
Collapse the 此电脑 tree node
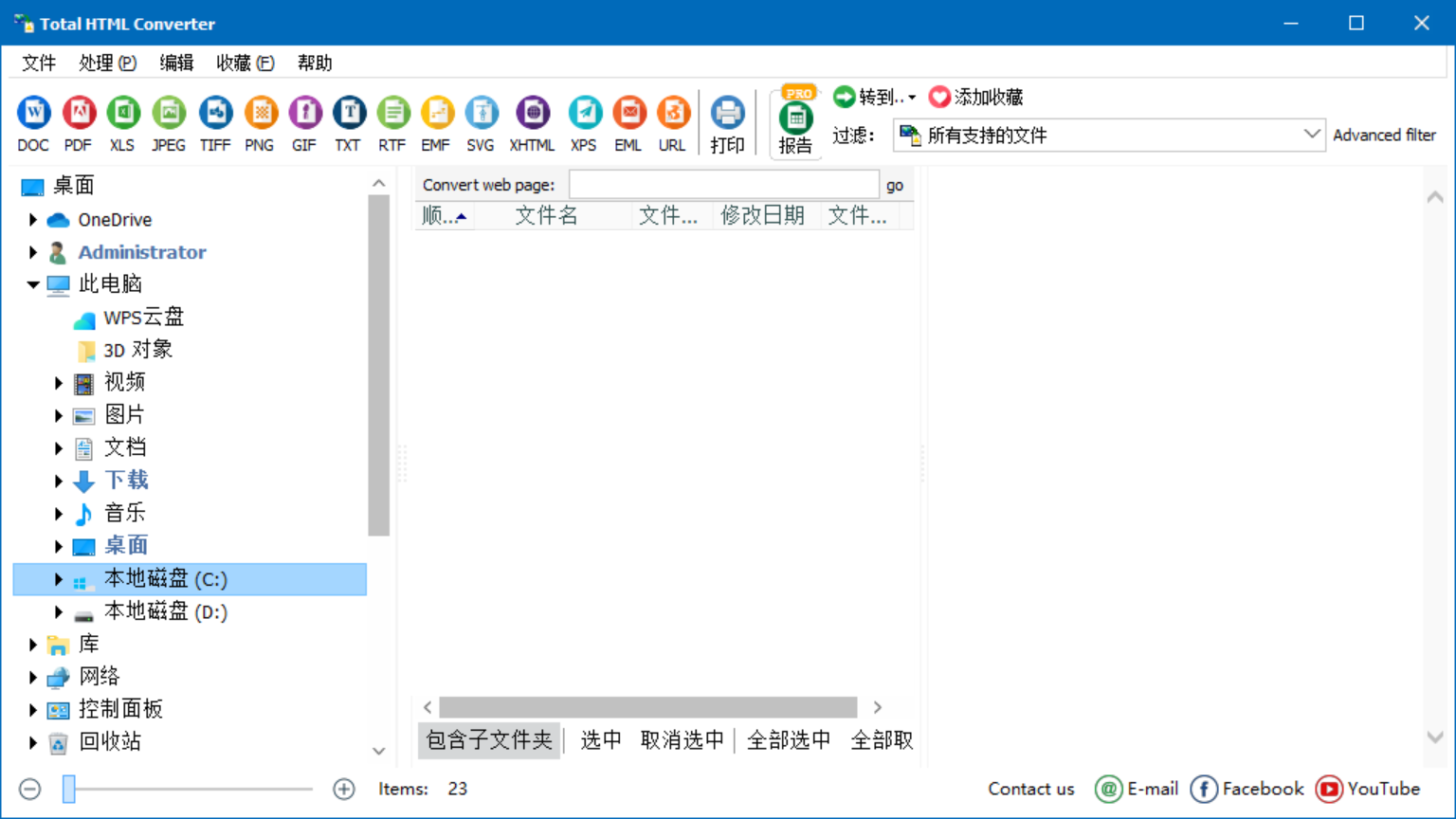(x=33, y=284)
